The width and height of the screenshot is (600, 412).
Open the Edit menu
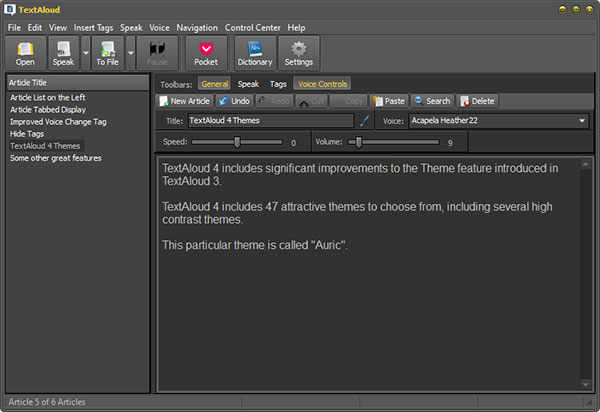(34, 28)
